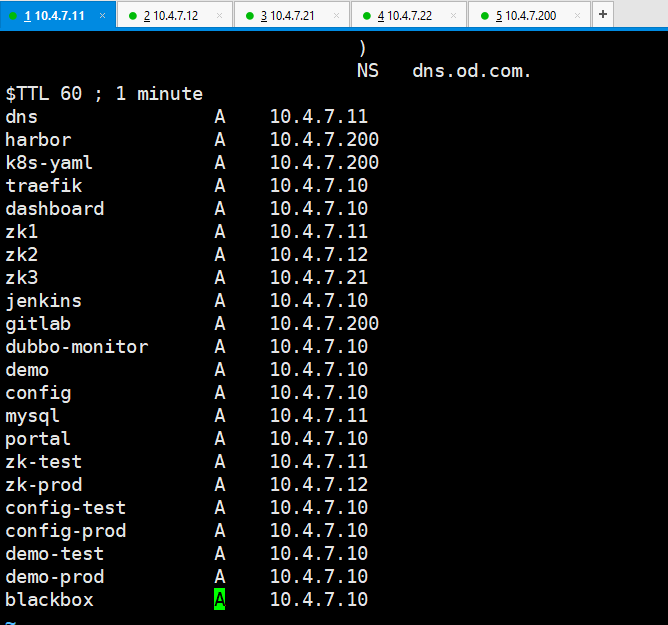The image size is (668, 625).
Task: Close the 10.4.7.12 tab
Action: [x=219, y=16]
